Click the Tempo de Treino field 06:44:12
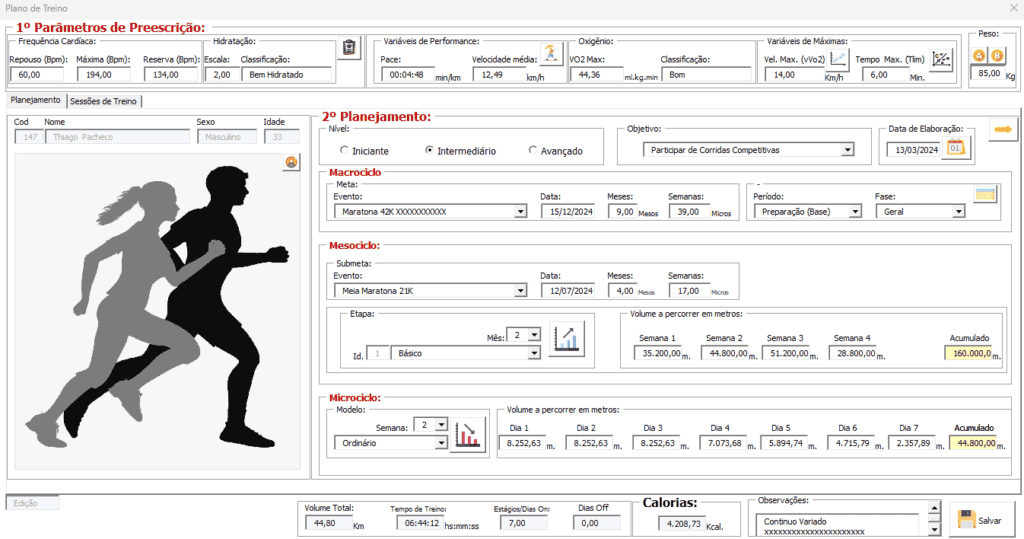The width and height of the screenshot is (1024, 539). click(420, 523)
